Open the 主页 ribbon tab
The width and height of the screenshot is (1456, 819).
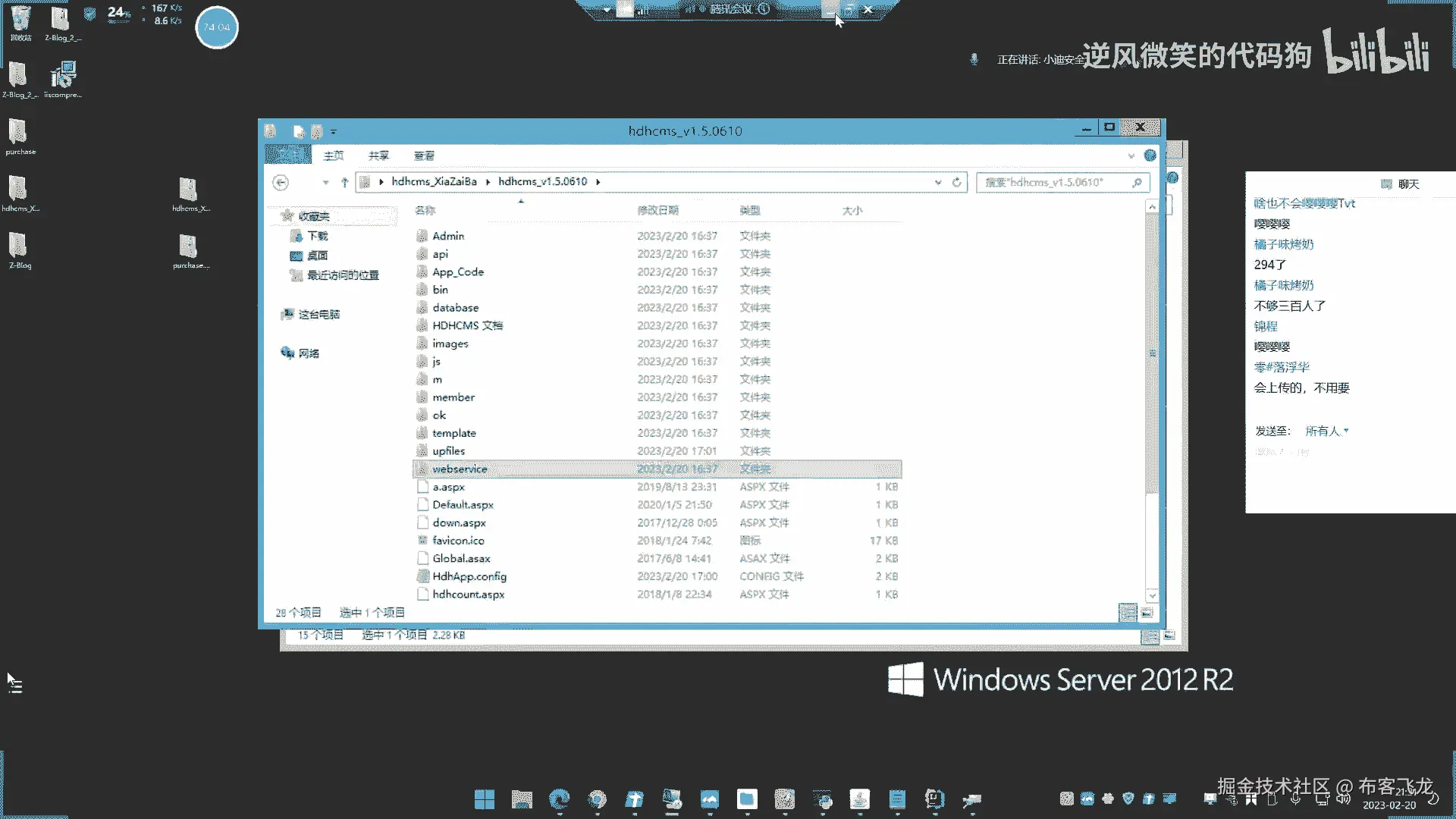click(334, 155)
